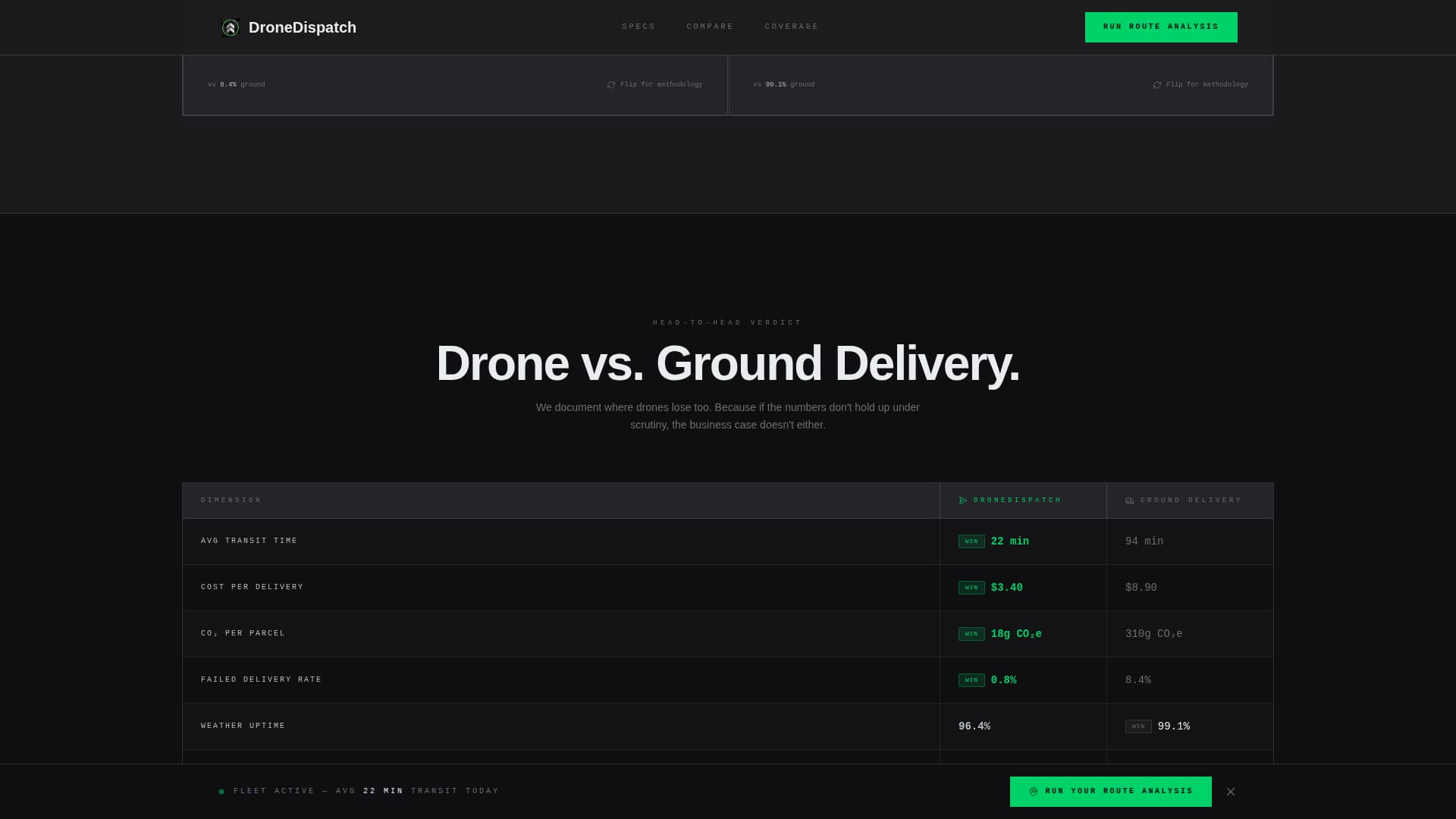
Task: Click flip icon on 8.4% ground card
Action: pyautogui.click(x=611, y=85)
